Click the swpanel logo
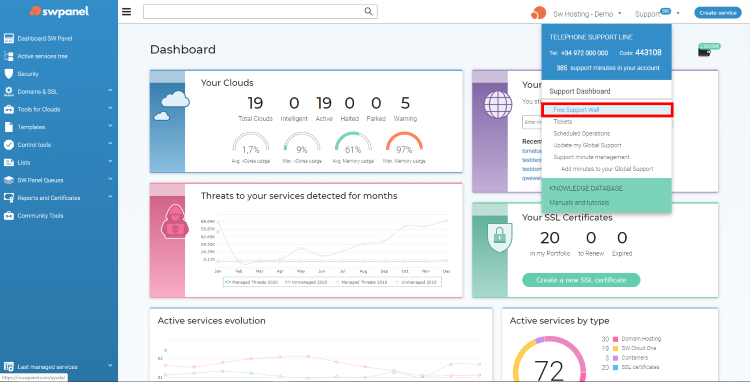 (x=59, y=11)
